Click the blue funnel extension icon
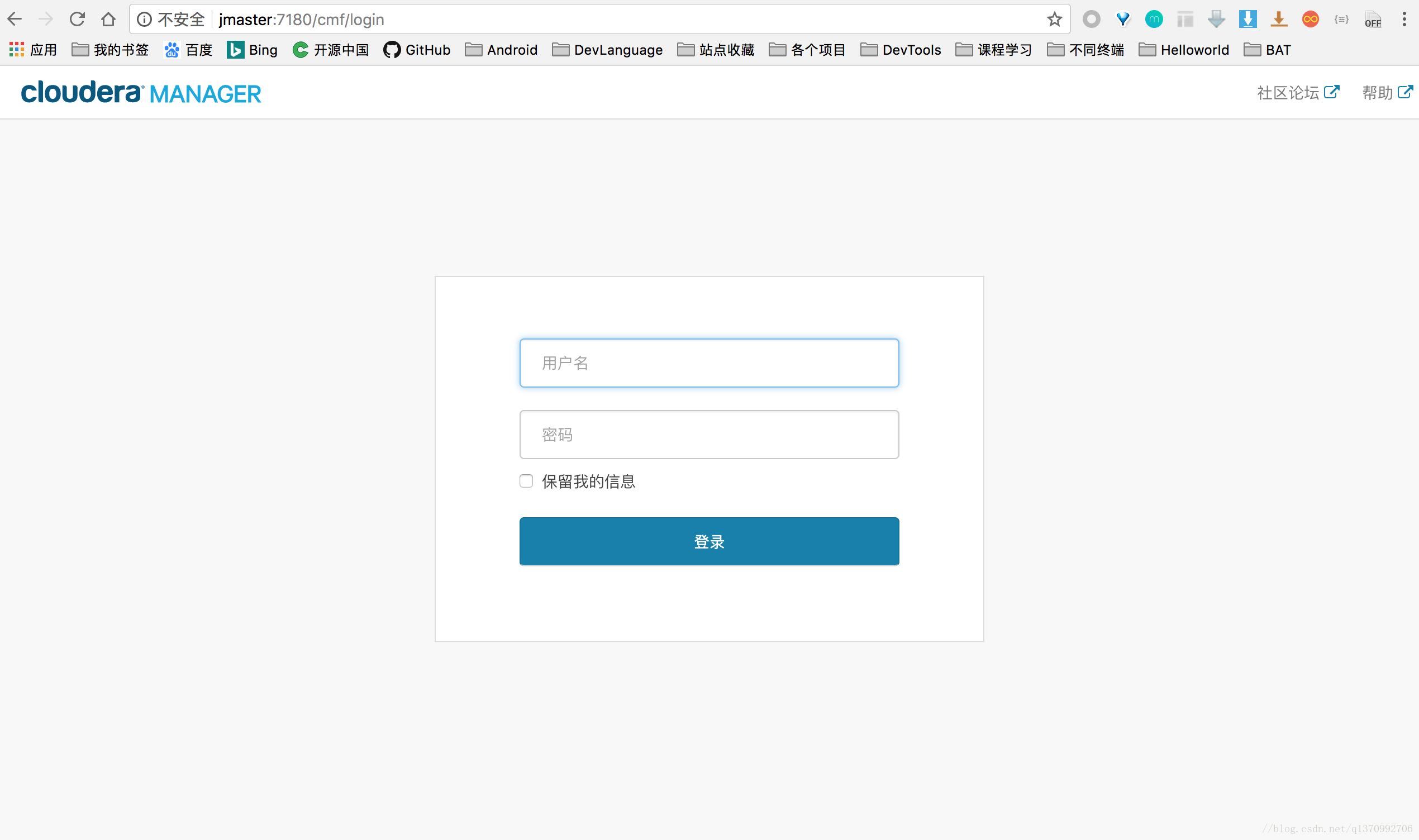Viewport: 1419px width, 840px height. click(1123, 20)
